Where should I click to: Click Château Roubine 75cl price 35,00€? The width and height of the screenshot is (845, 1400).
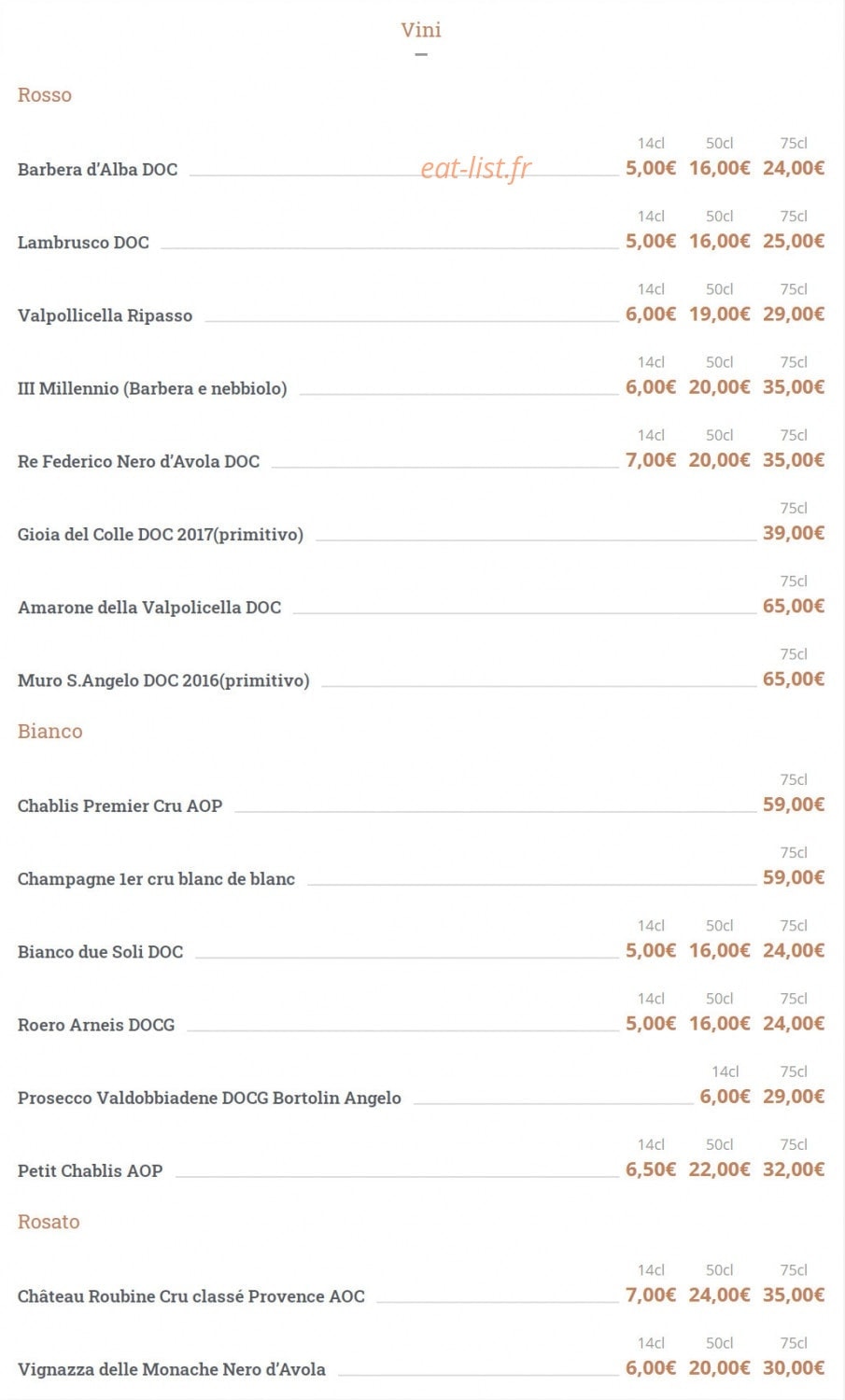(794, 1295)
